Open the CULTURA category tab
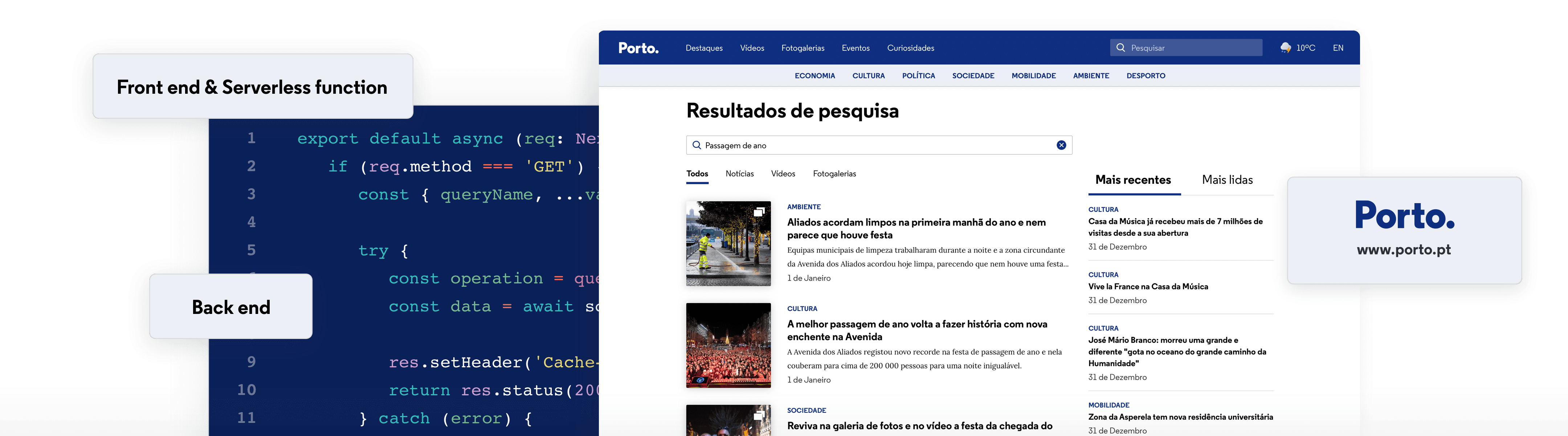1568x436 pixels. pyautogui.click(x=869, y=76)
